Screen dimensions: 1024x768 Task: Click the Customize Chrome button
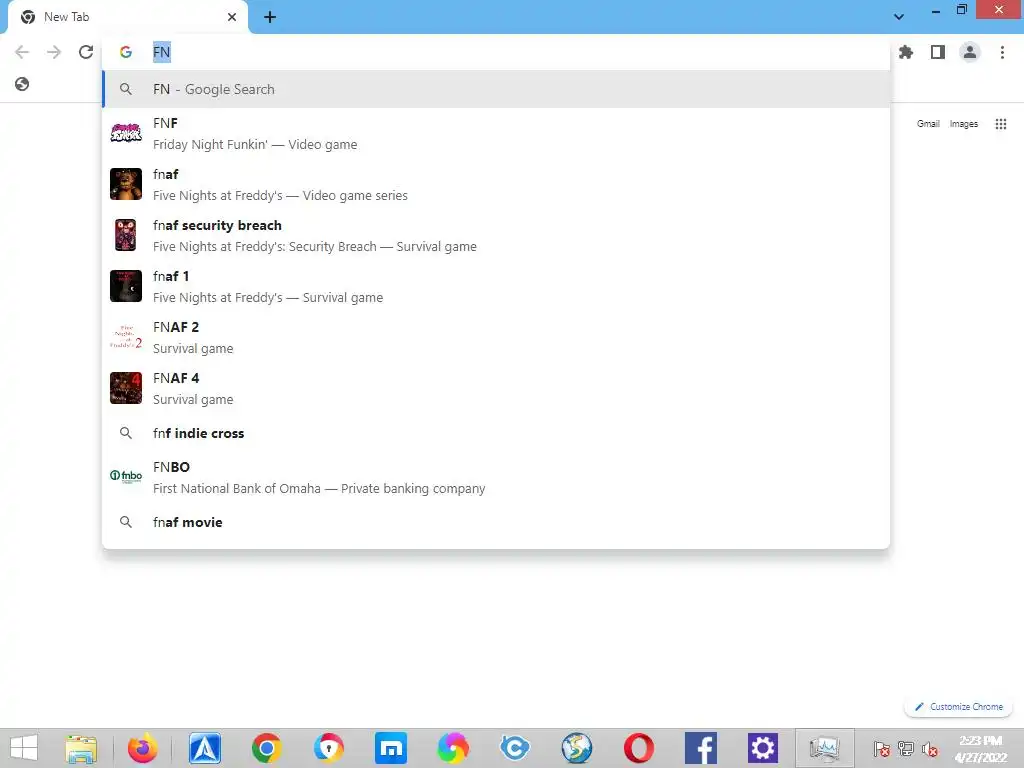tap(958, 707)
